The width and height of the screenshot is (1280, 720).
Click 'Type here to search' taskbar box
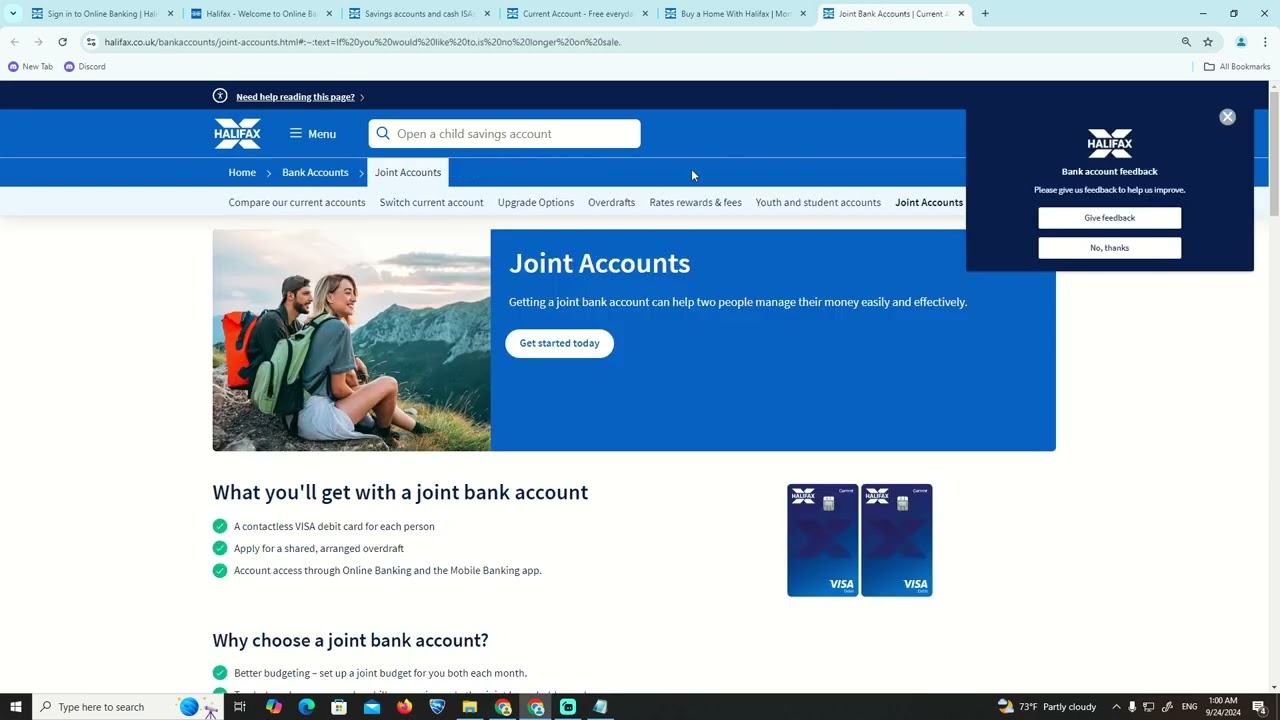(x=129, y=707)
